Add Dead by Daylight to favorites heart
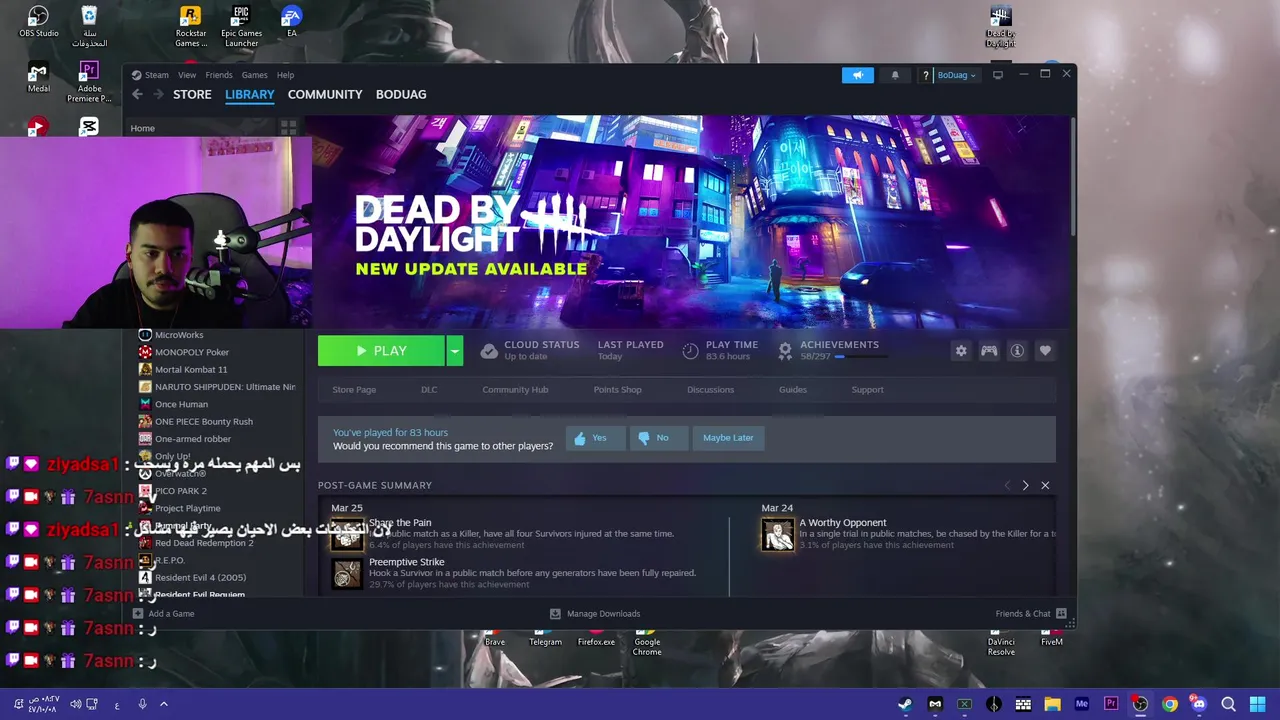 1045,351
